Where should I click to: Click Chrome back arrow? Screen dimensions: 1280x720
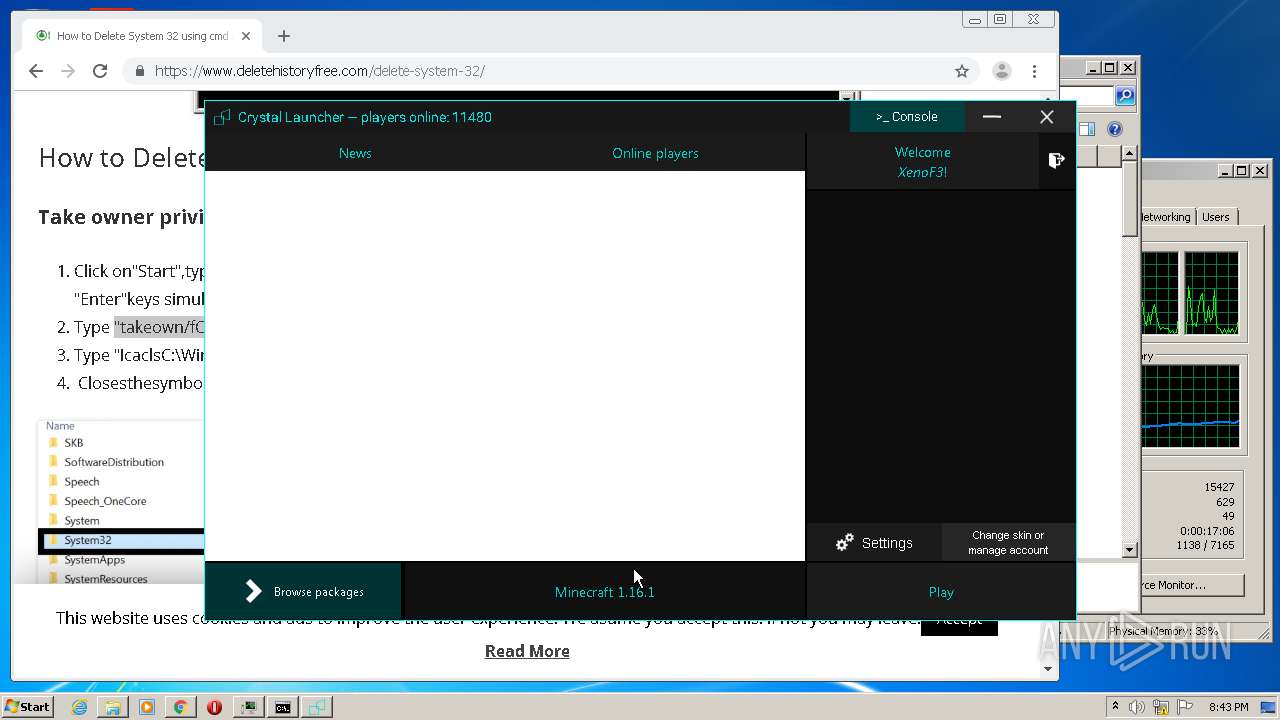tap(36, 71)
